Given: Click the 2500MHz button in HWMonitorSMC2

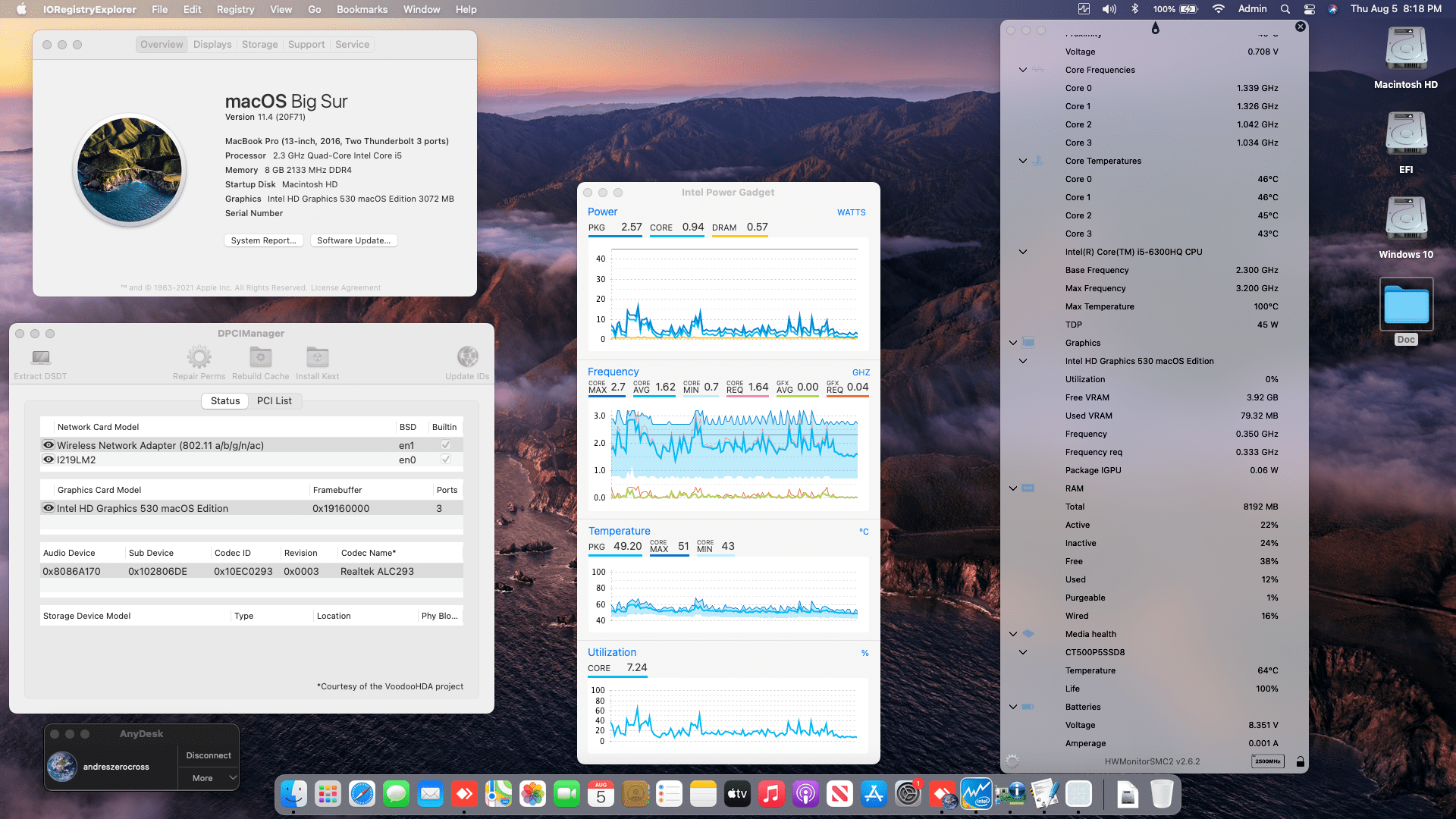Looking at the screenshot, I should pyautogui.click(x=1267, y=761).
